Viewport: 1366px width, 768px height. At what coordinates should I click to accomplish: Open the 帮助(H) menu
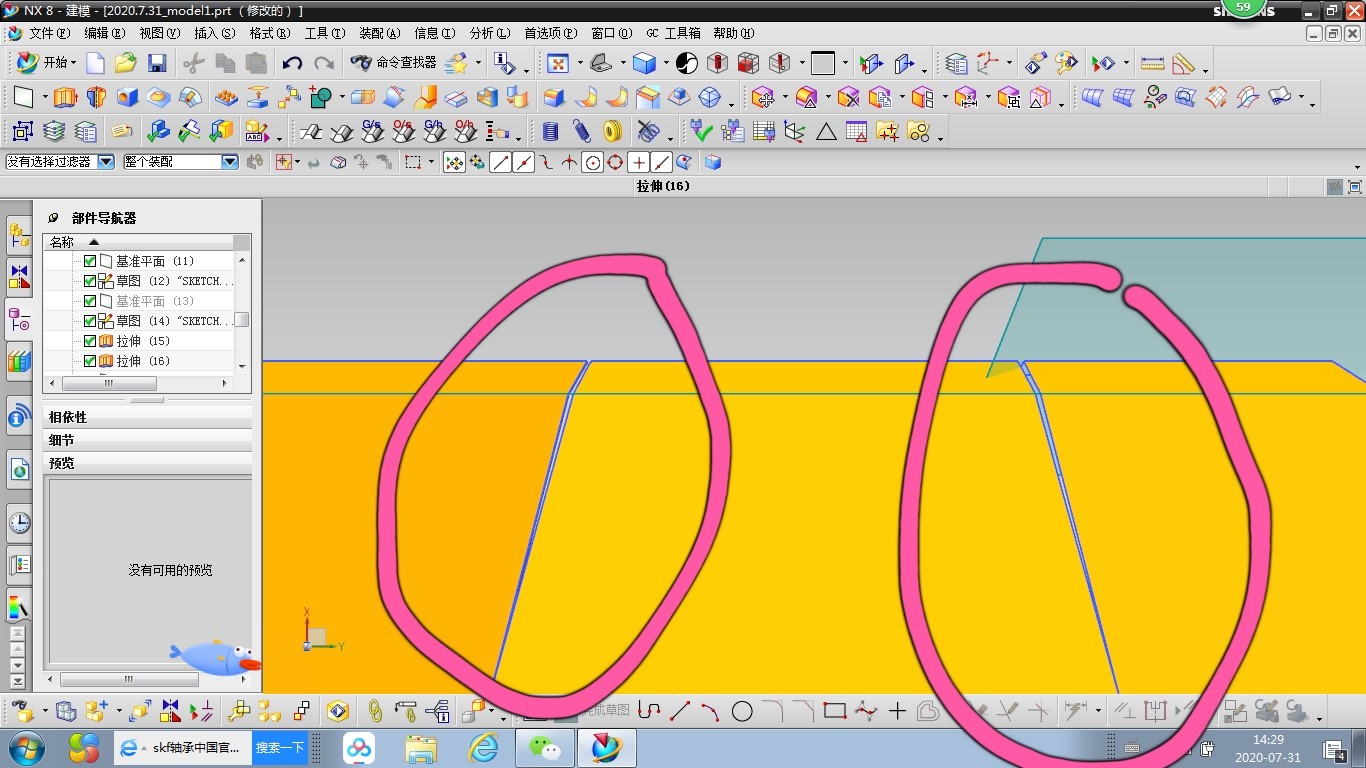[733, 33]
